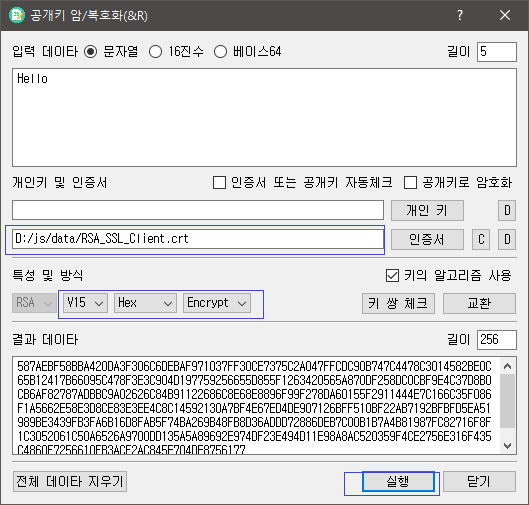This screenshot has width=529, height=505.
Task: Select the 16진수 input type radio
Action: point(155,52)
